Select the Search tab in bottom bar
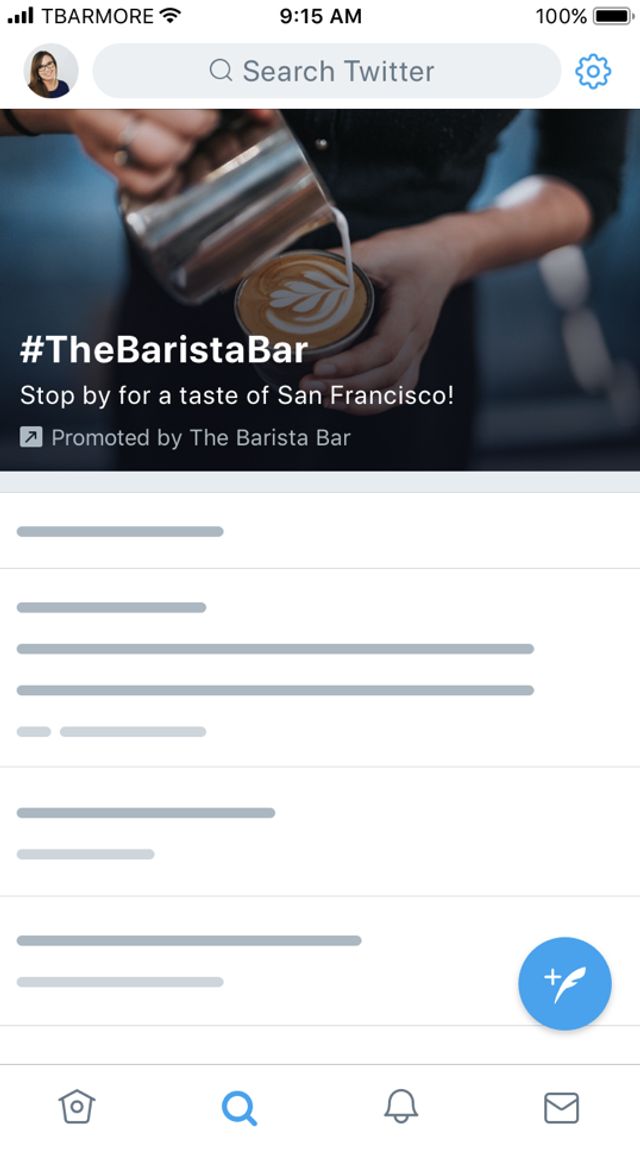This screenshot has width=640, height=1152. [x=239, y=1107]
